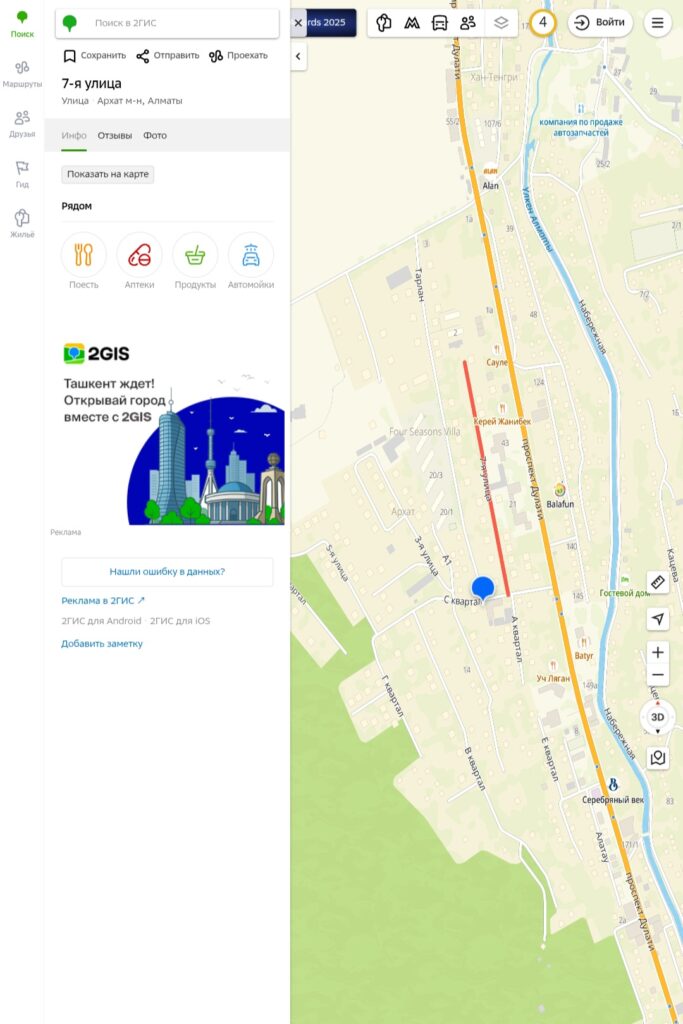The width and height of the screenshot is (683, 1024).
Task: Open Маршруты in the left sidebar
Action: [x=22, y=73]
